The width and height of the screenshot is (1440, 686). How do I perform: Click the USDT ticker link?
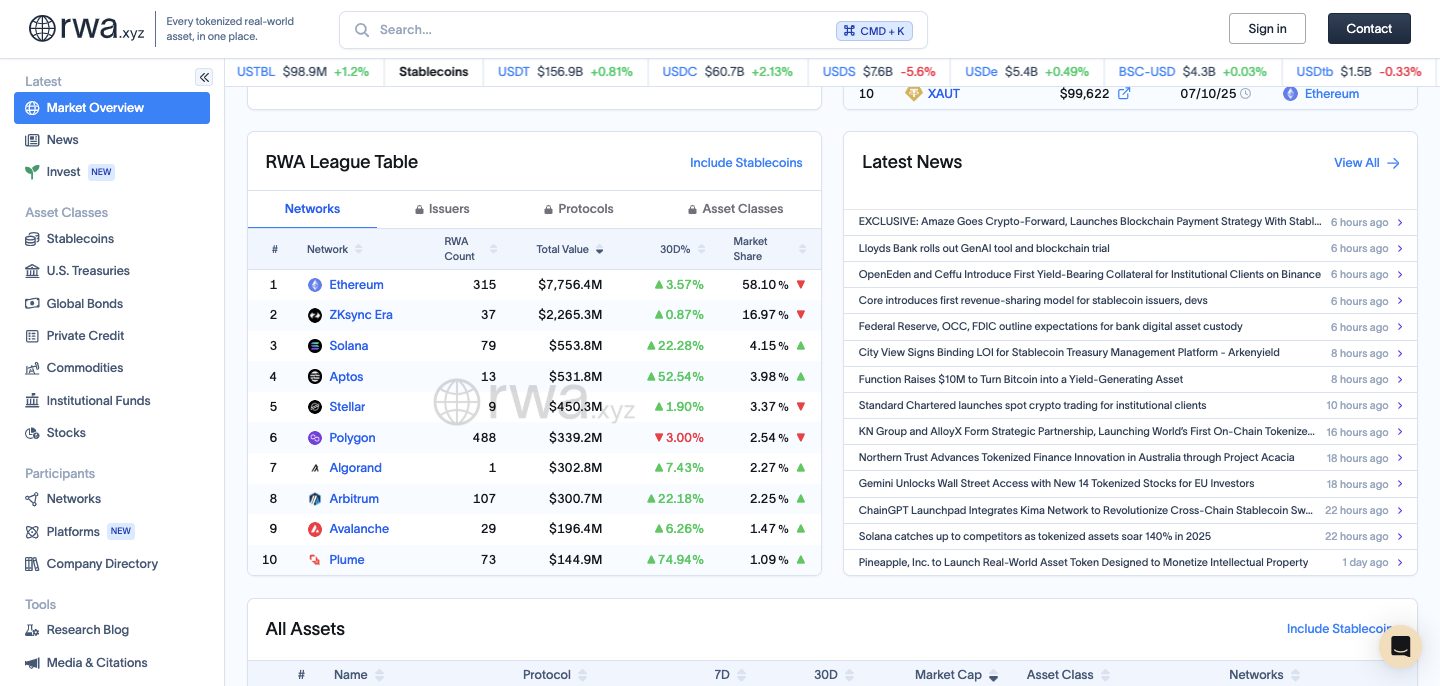[514, 72]
